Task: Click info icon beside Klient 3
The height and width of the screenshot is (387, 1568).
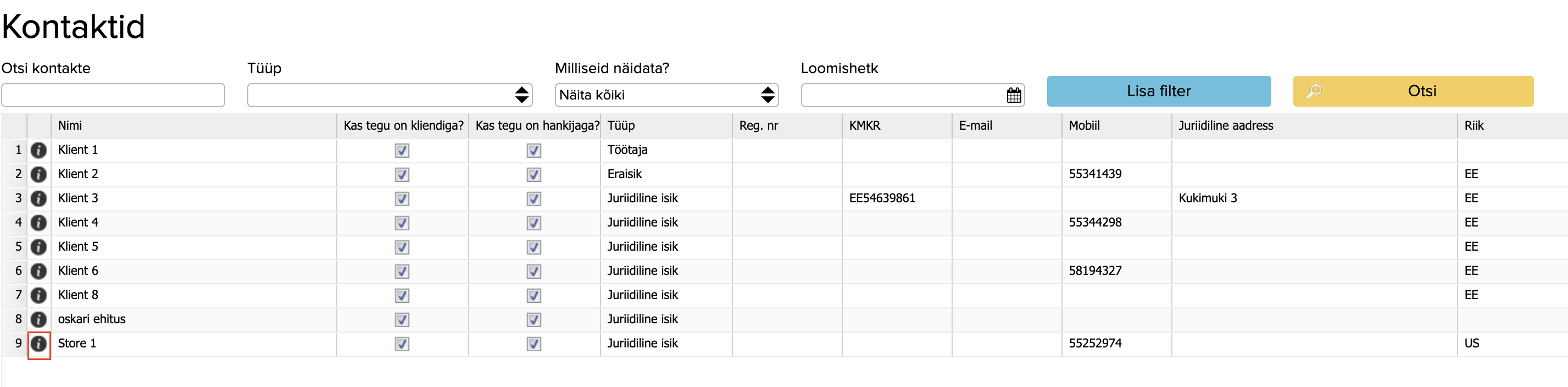Action: click(x=39, y=198)
